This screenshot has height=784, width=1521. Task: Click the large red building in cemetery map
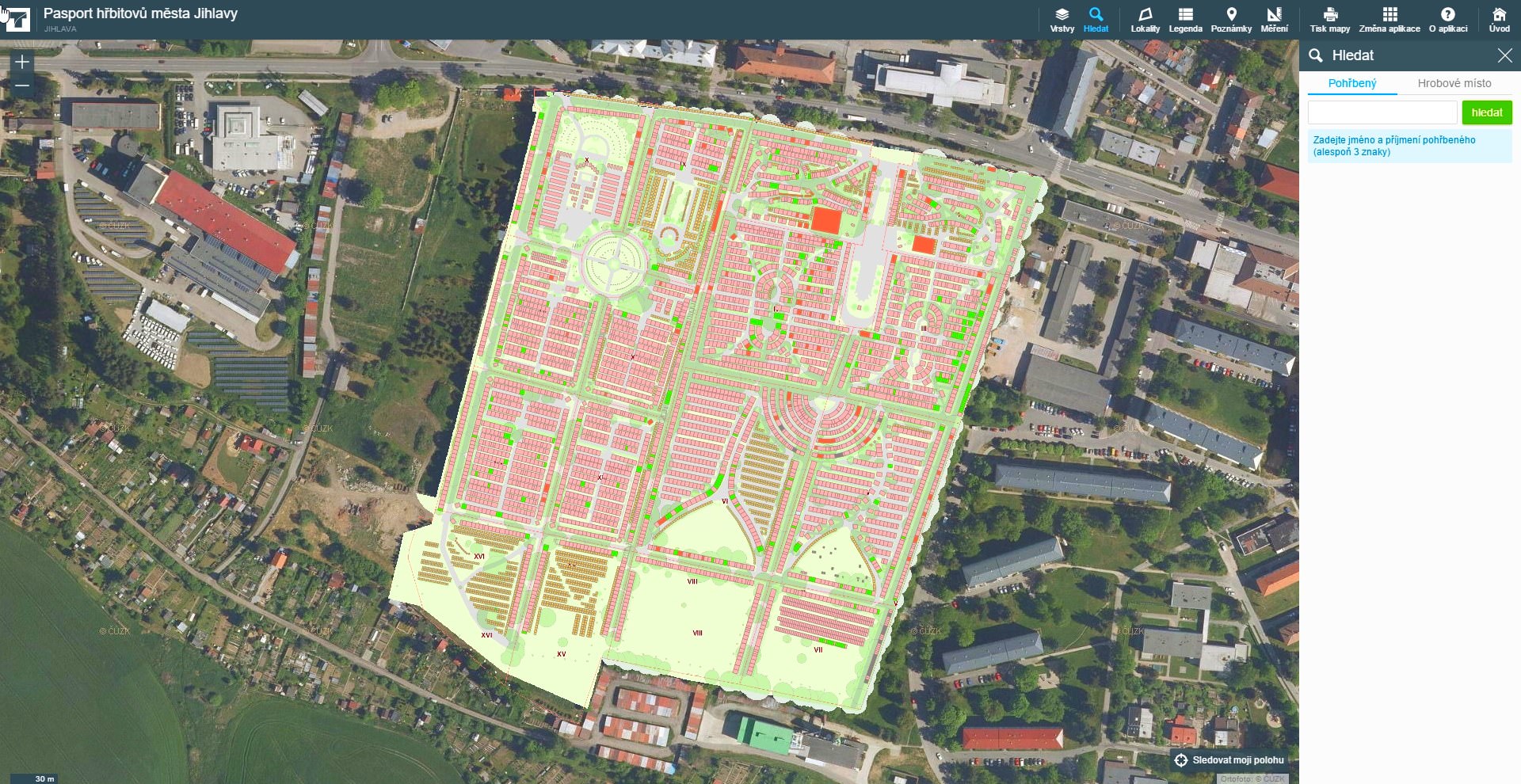[x=825, y=220]
